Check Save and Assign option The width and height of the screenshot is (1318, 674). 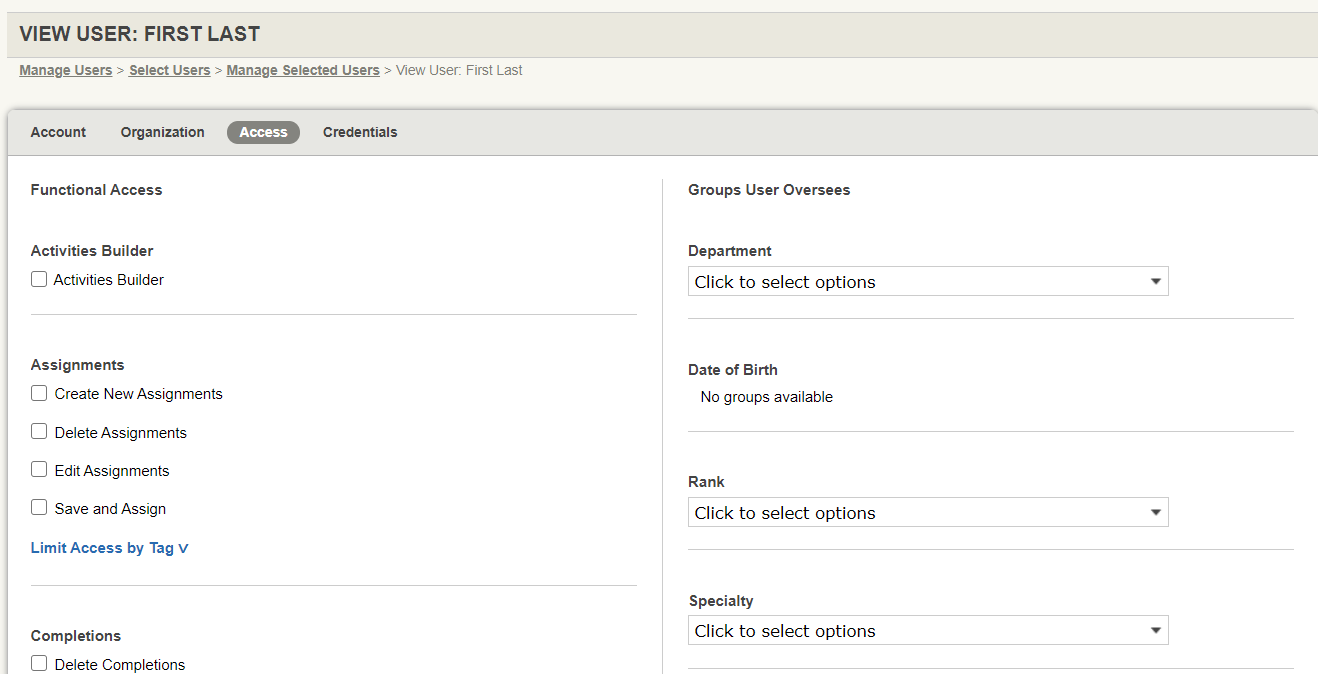coord(39,508)
